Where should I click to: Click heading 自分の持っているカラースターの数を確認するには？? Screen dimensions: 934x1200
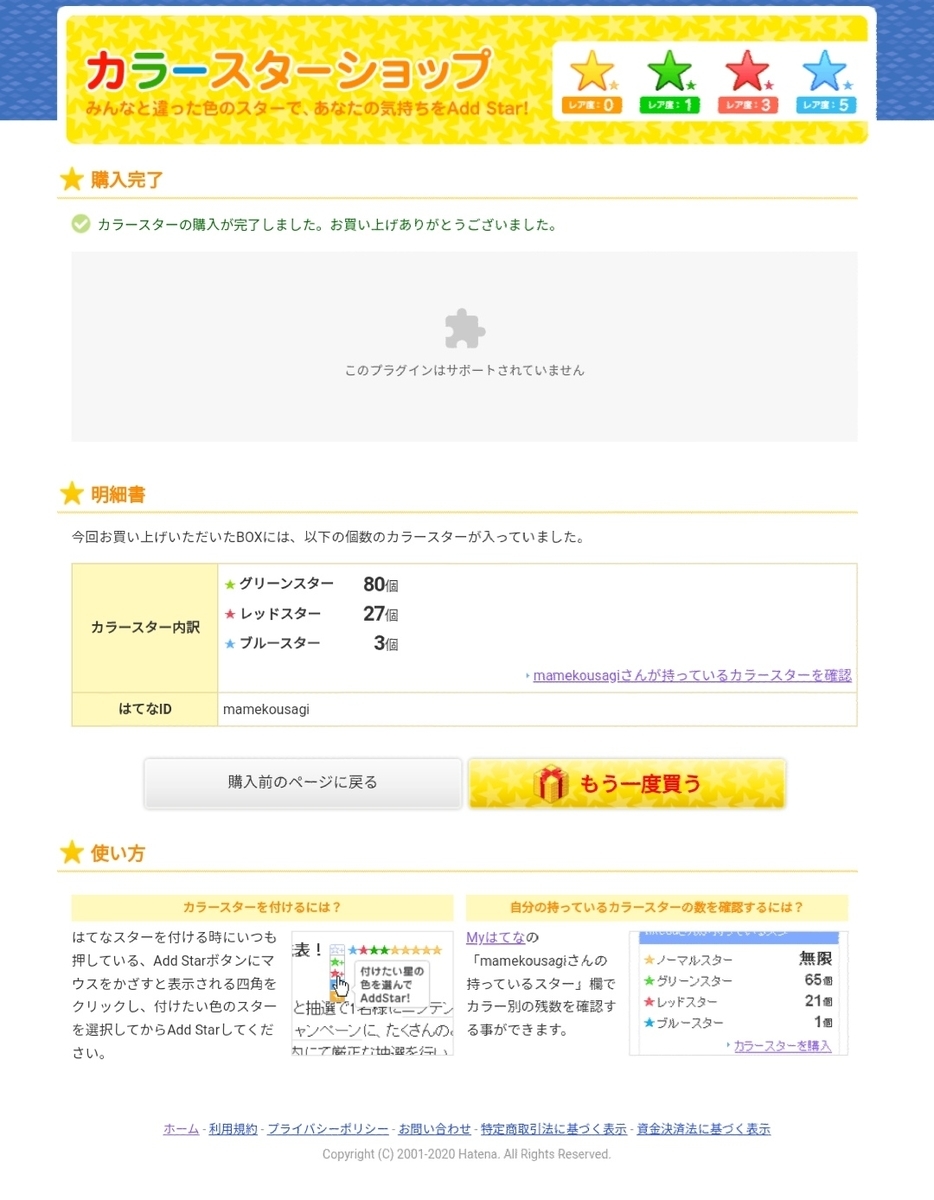[657, 907]
